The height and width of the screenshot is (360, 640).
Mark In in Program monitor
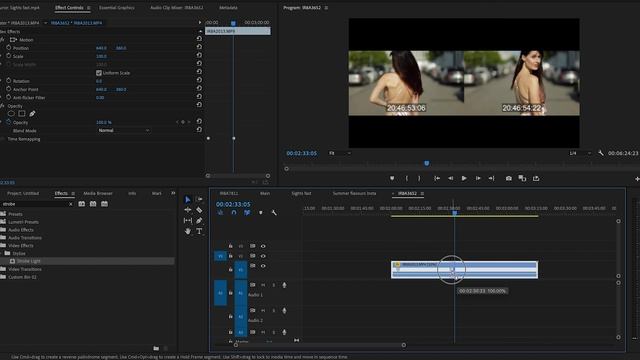(x=407, y=178)
